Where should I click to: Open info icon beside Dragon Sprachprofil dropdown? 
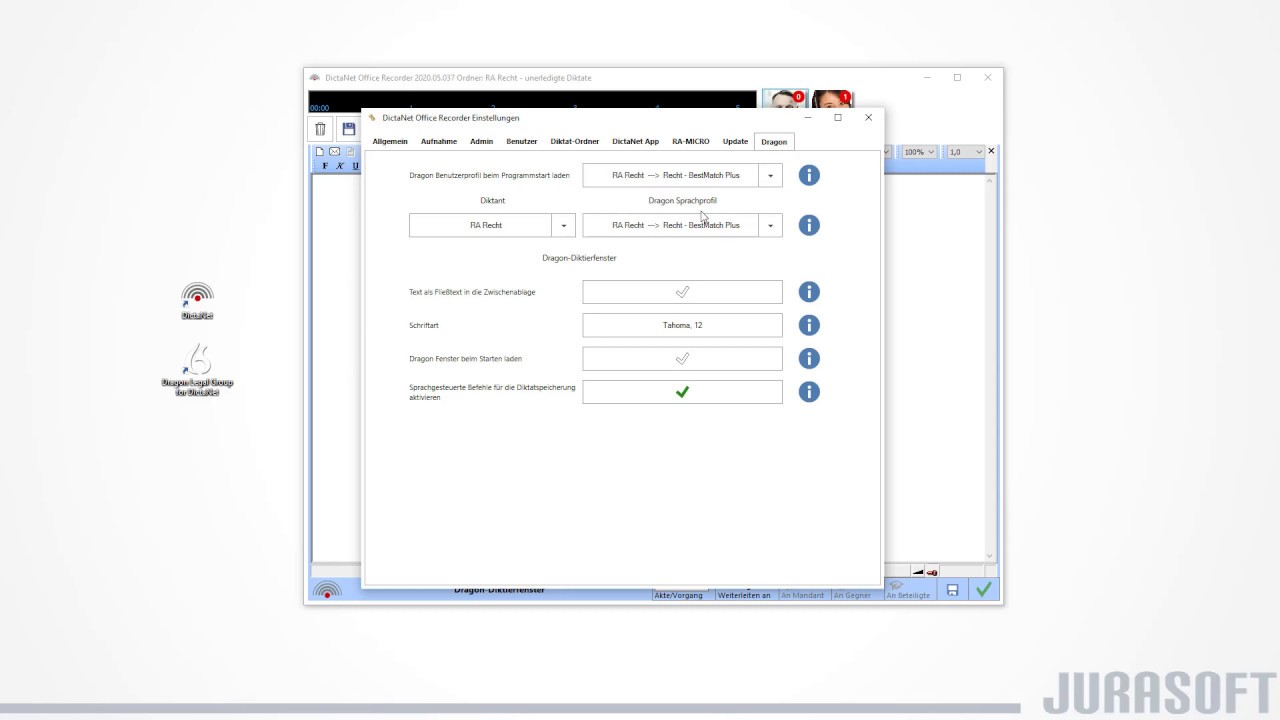point(809,225)
